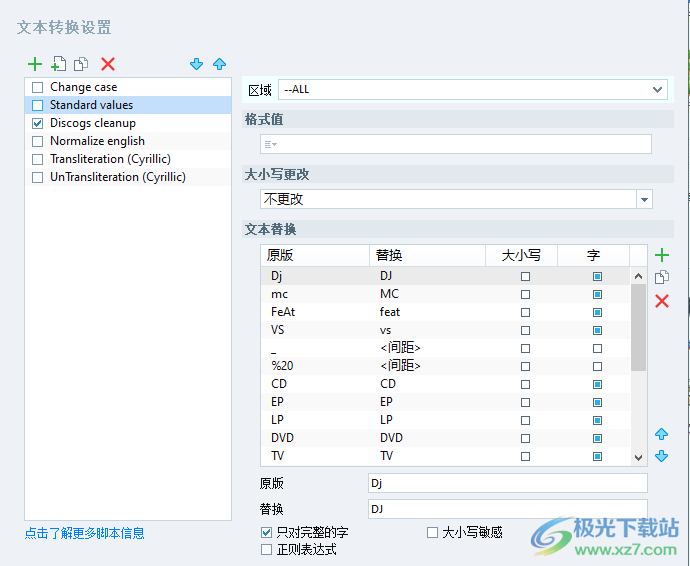The image size is (690, 566).
Task: Open the format value insert menu icon
Action: (x=271, y=144)
